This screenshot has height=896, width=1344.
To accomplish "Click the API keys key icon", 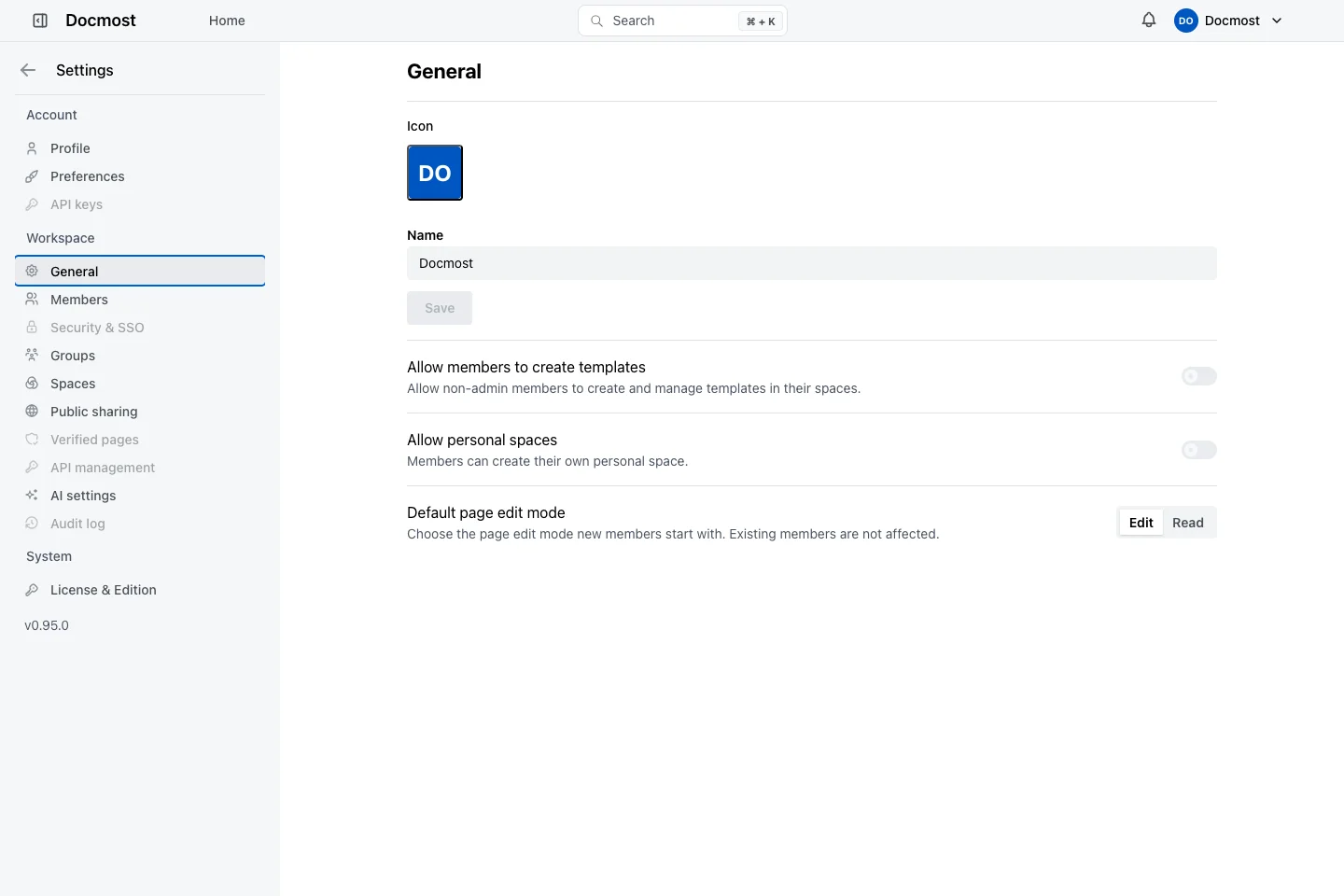I will point(32,204).
